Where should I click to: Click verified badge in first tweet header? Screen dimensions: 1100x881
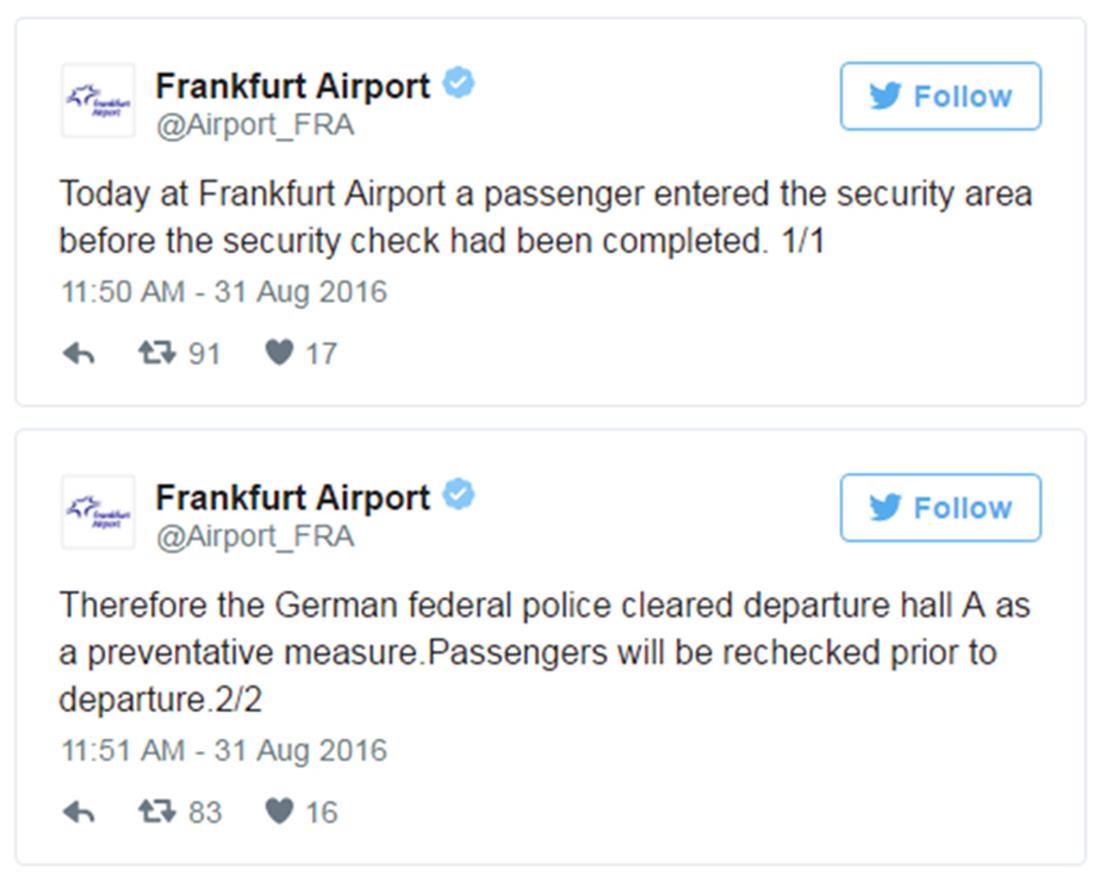click(459, 84)
